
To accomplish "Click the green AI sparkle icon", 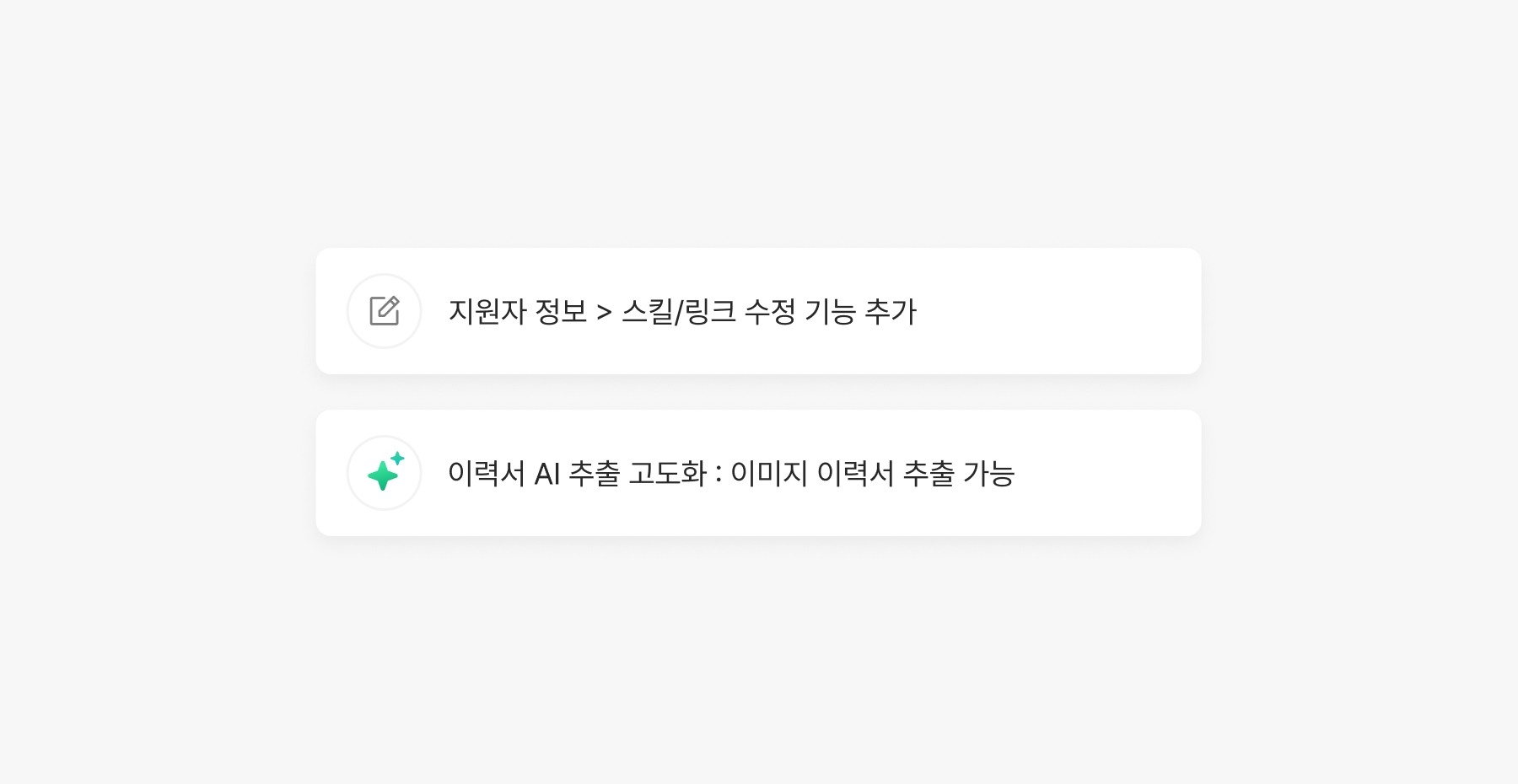I will [x=385, y=473].
